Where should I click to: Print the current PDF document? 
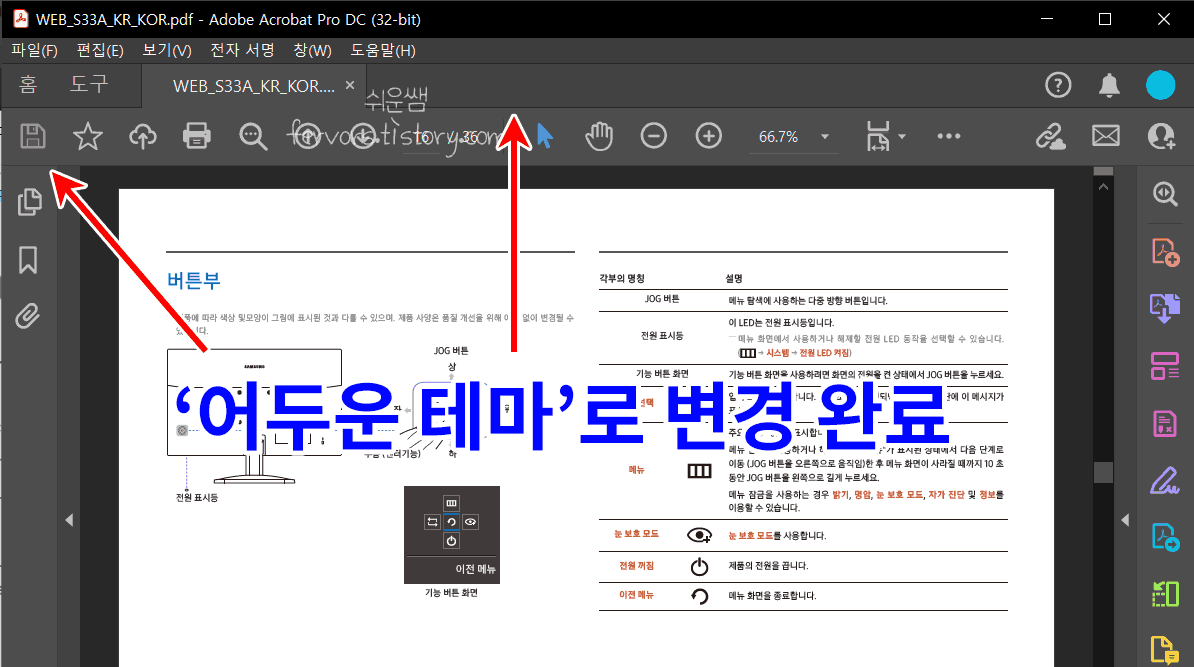(196, 136)
